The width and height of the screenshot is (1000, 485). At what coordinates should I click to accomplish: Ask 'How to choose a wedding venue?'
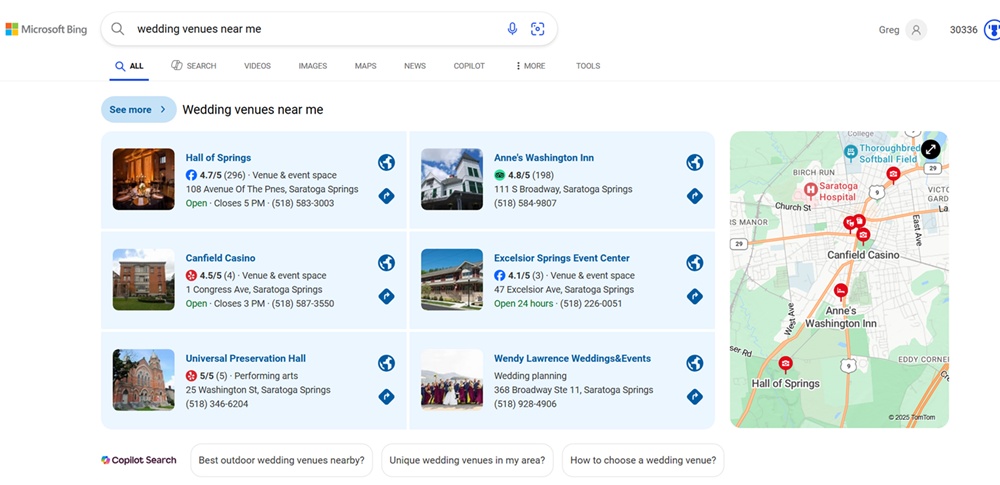coord(643,460)
